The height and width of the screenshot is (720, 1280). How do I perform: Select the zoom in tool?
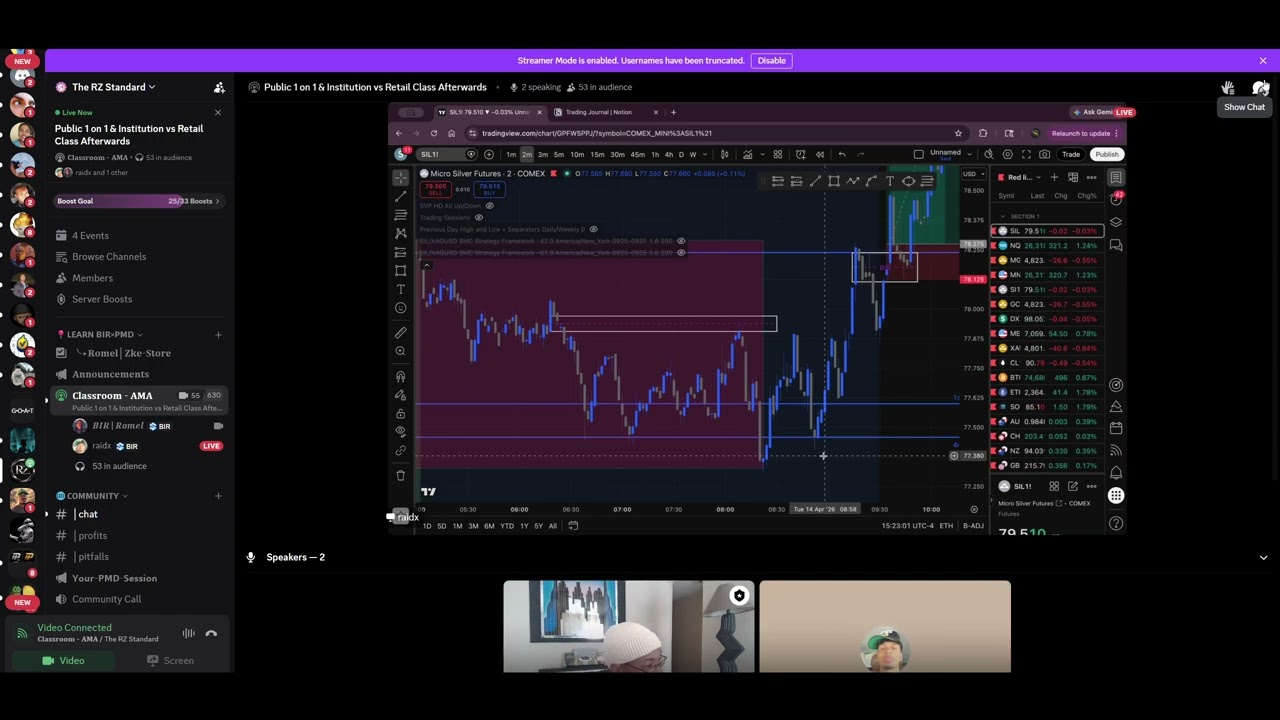click(x=400, y=351)
